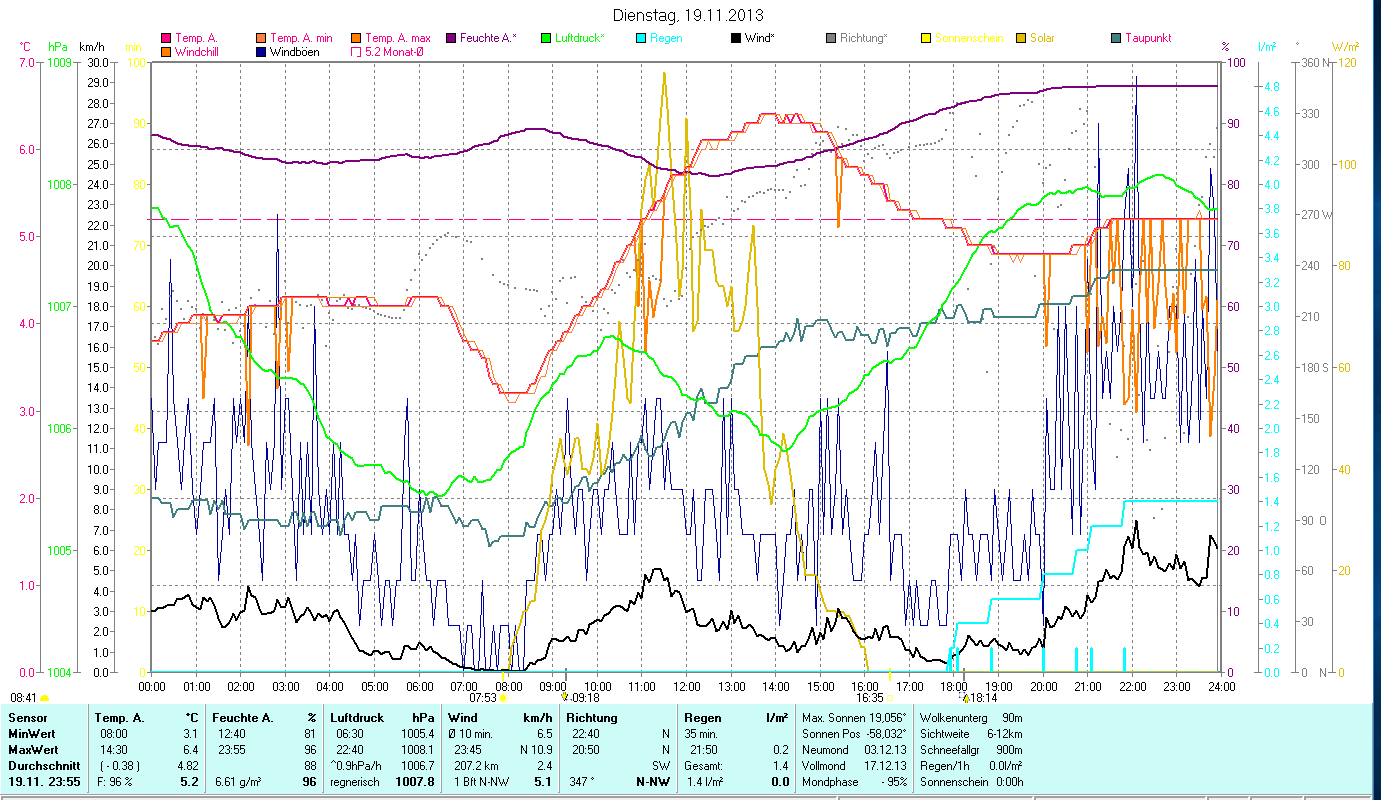Click the Sonnen Pos -58,032° entry

point(855,734)
